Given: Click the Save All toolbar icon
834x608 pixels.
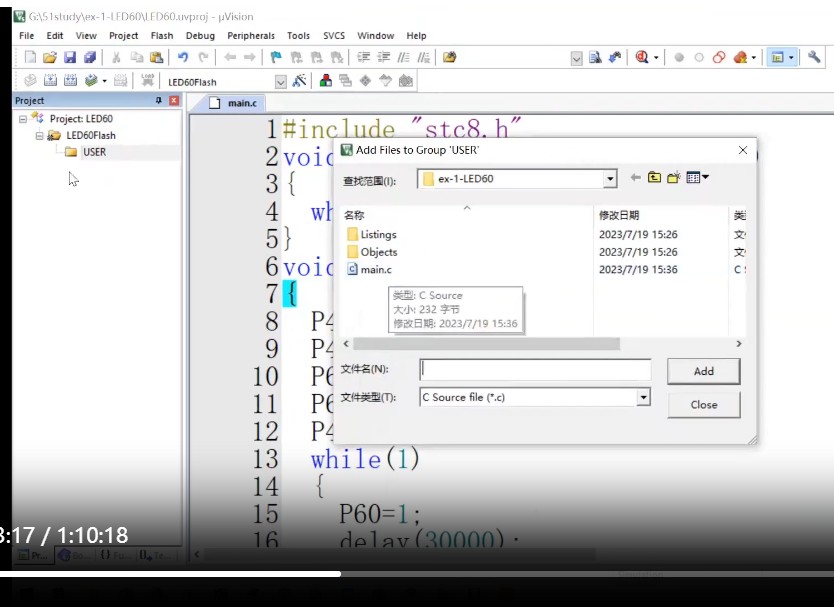Looking at the screenshot, I should click(90, 57).
